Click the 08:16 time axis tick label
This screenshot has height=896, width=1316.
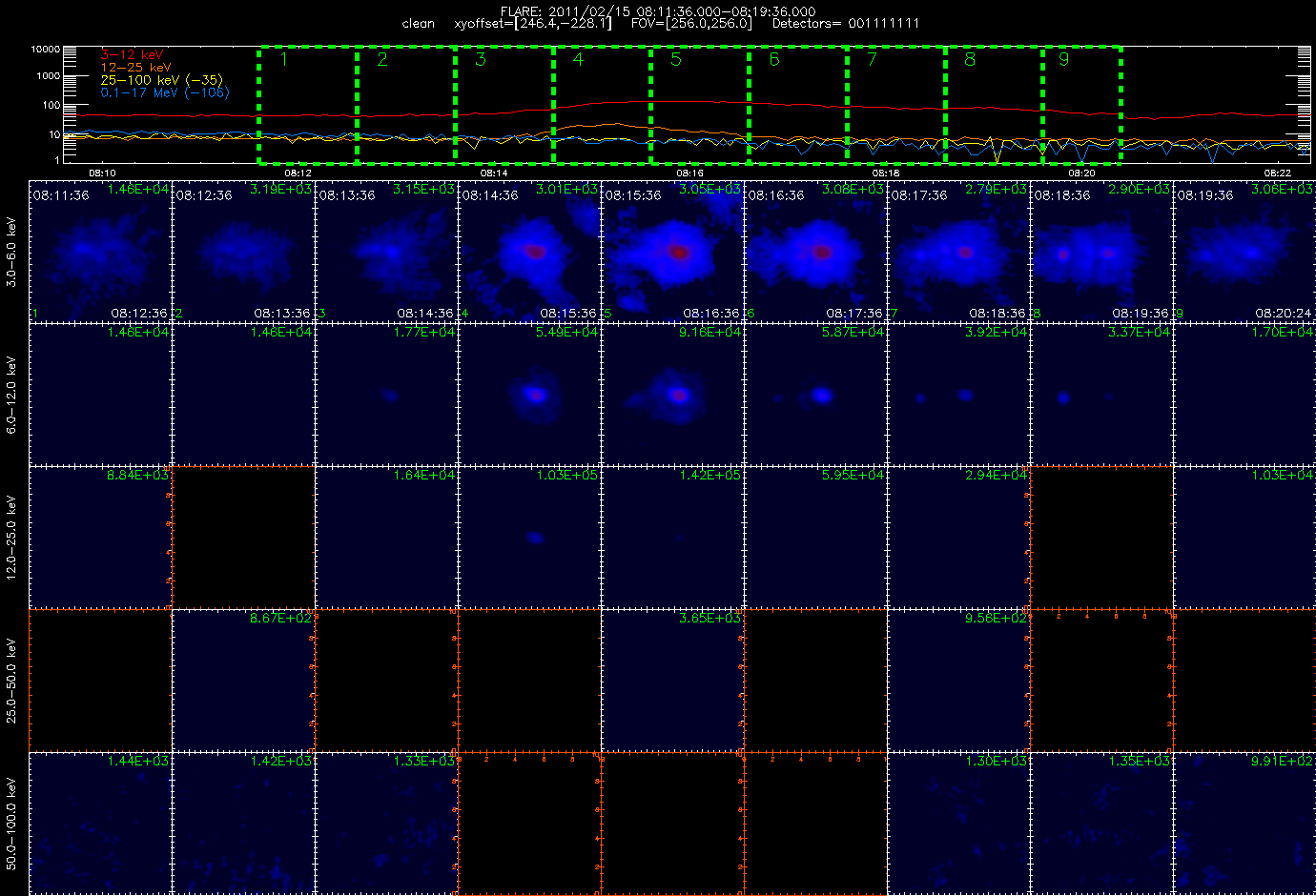689,173
